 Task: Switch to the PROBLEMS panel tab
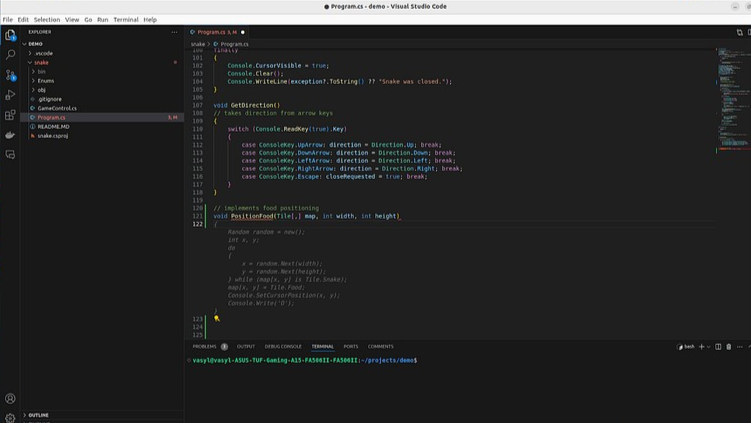coord(205,347)
